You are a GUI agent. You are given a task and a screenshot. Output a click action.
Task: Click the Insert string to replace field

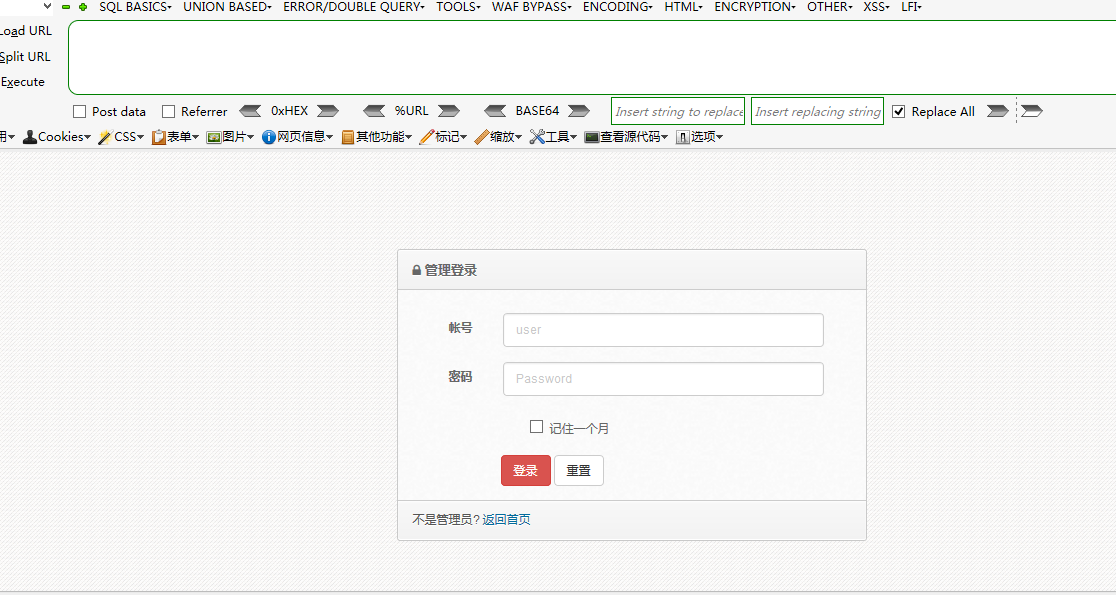[x=678, y=112]
